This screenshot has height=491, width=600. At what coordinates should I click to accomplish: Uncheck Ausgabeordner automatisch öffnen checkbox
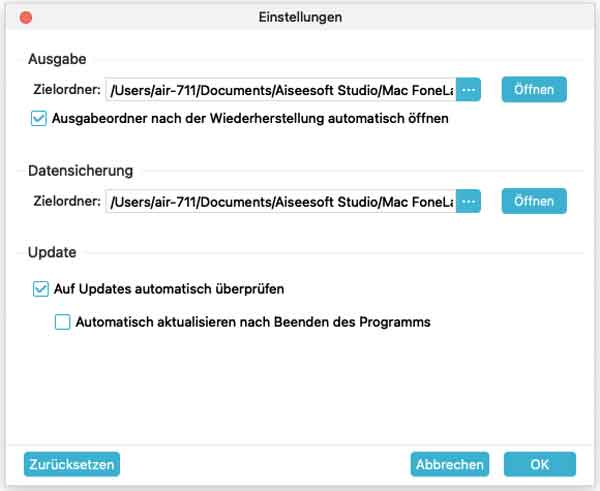point(39,119)
